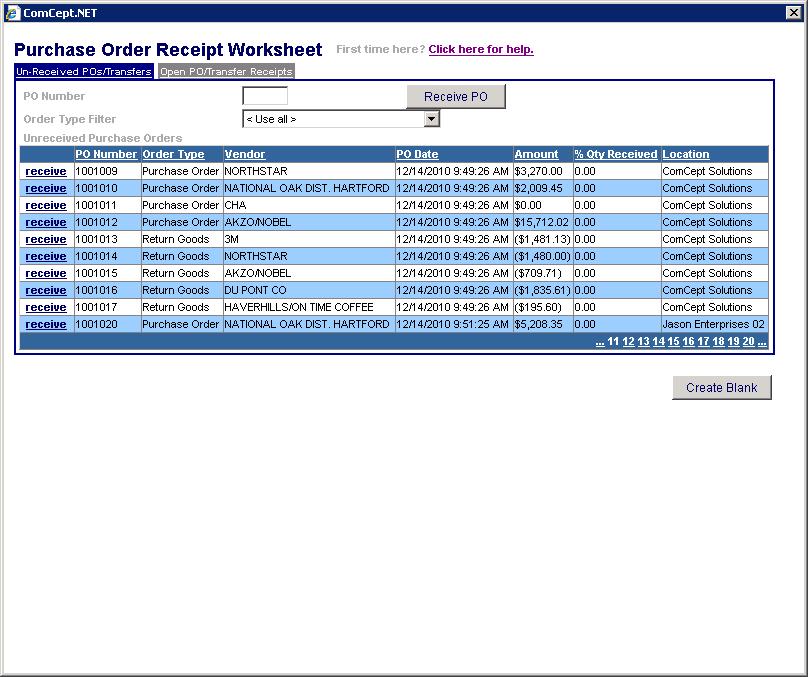Receive PO 1001020 for Jason Enterprises 02
The image size is (808, 677).
[x=46, y=325]
